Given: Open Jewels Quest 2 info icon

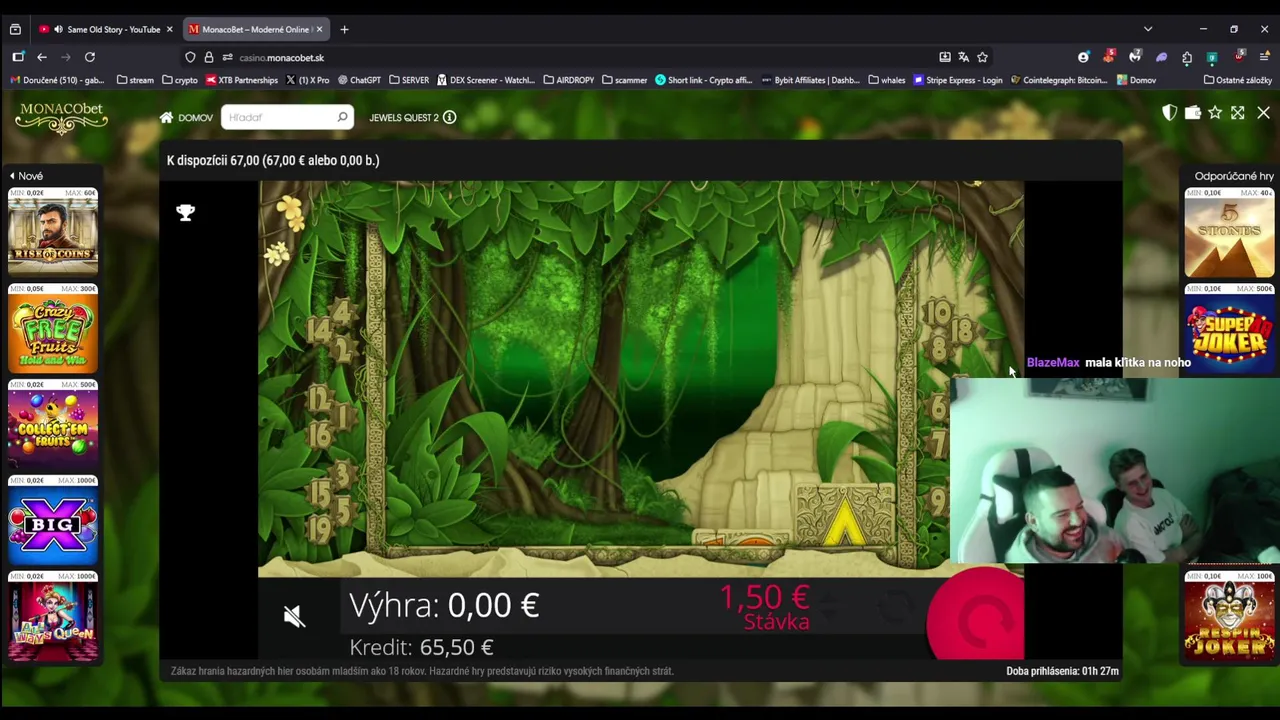Looking at the screenshot, I should [x=450, y=117].
